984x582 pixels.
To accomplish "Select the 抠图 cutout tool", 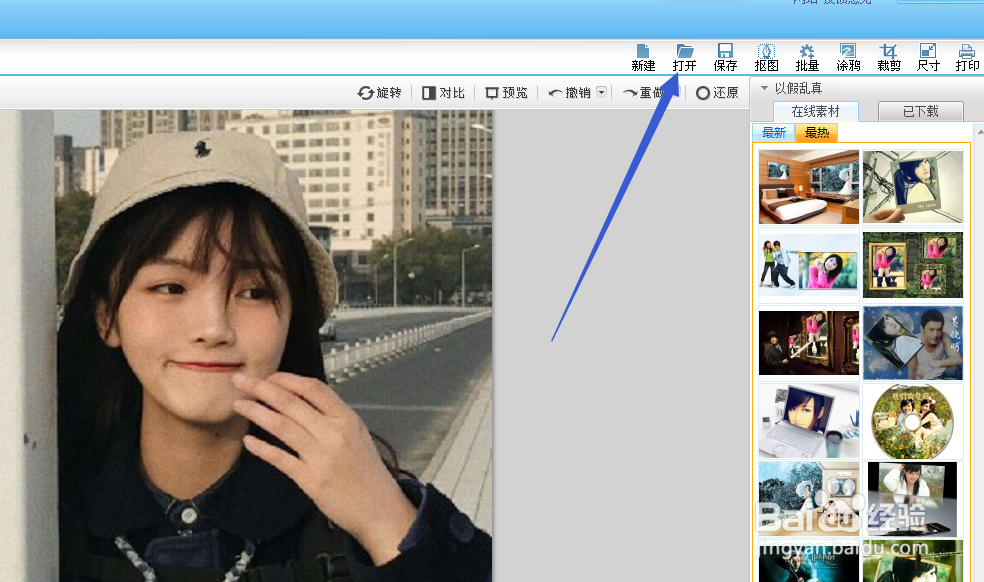I will [x=766, y=58].
